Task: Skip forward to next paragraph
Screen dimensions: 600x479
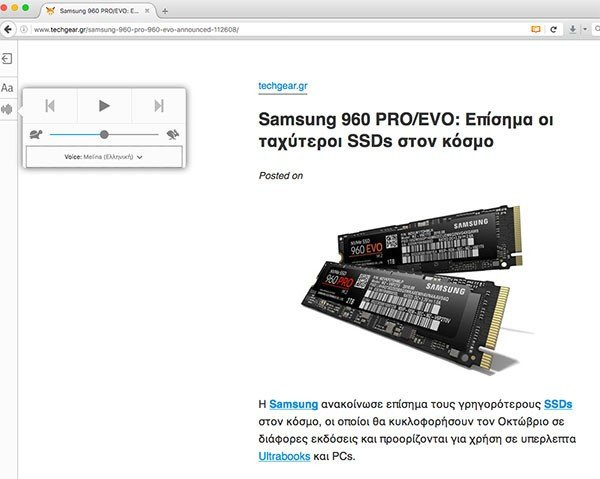Action: pos(159,106)
